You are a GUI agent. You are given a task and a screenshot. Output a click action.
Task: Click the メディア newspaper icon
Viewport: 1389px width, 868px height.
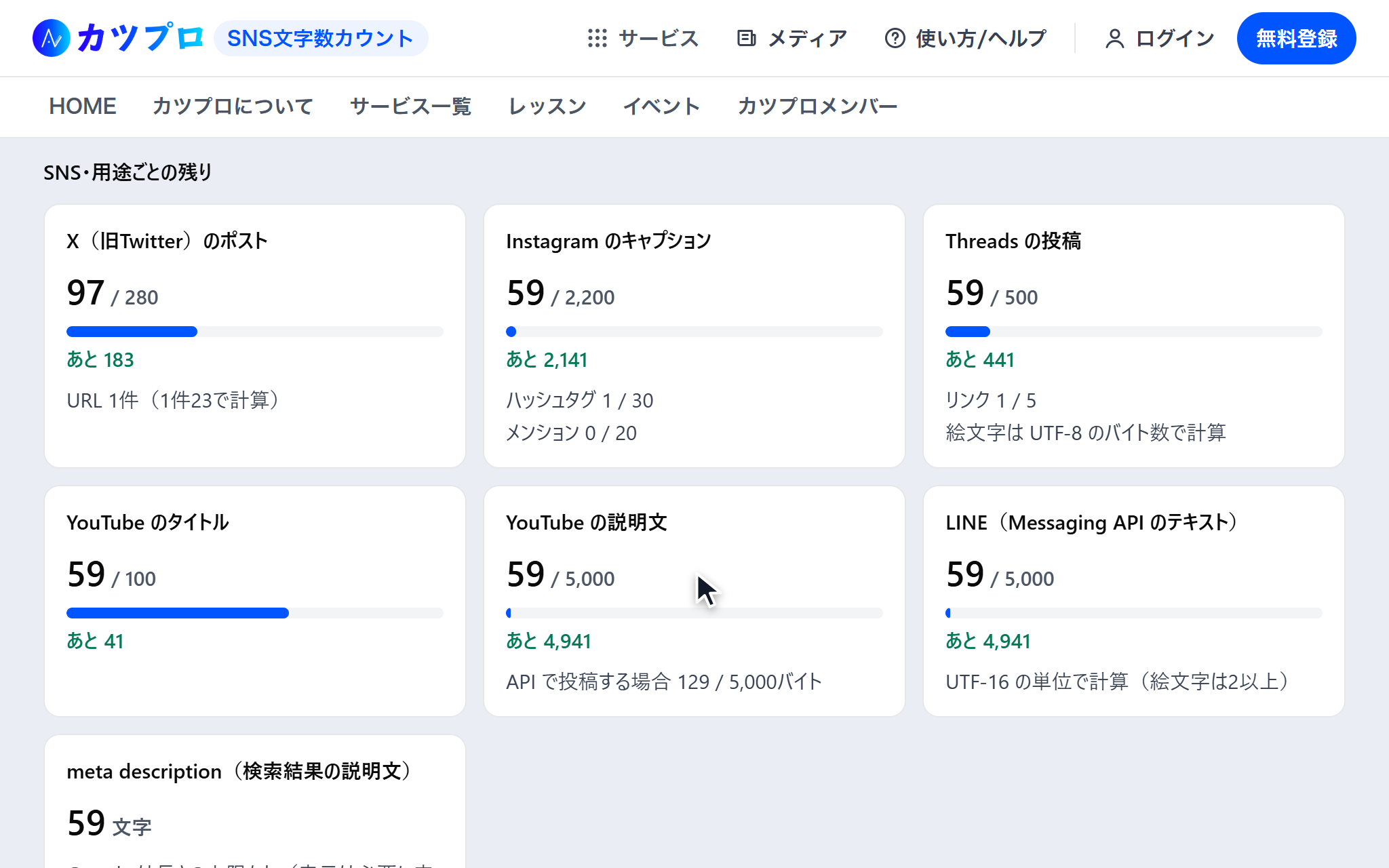pos(746,38)
